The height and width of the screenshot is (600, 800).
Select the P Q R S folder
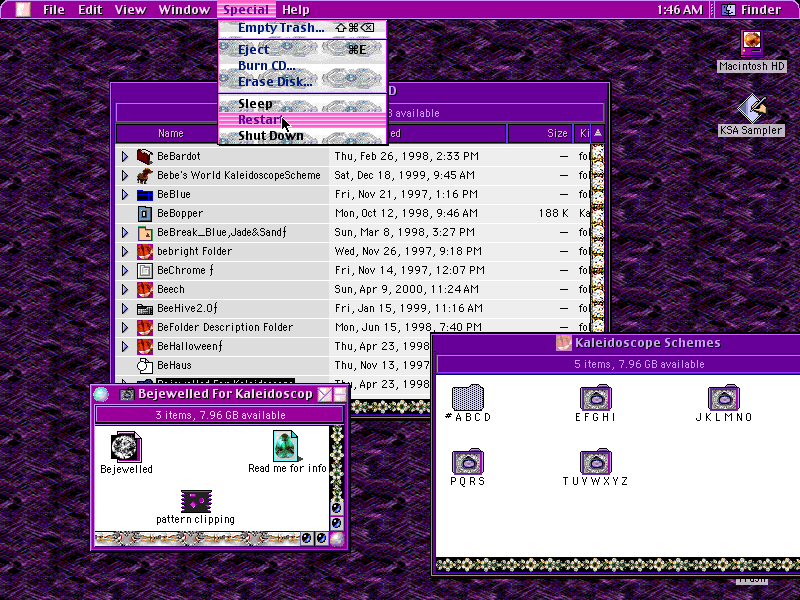pyautogui.click(x=468, y=461)
